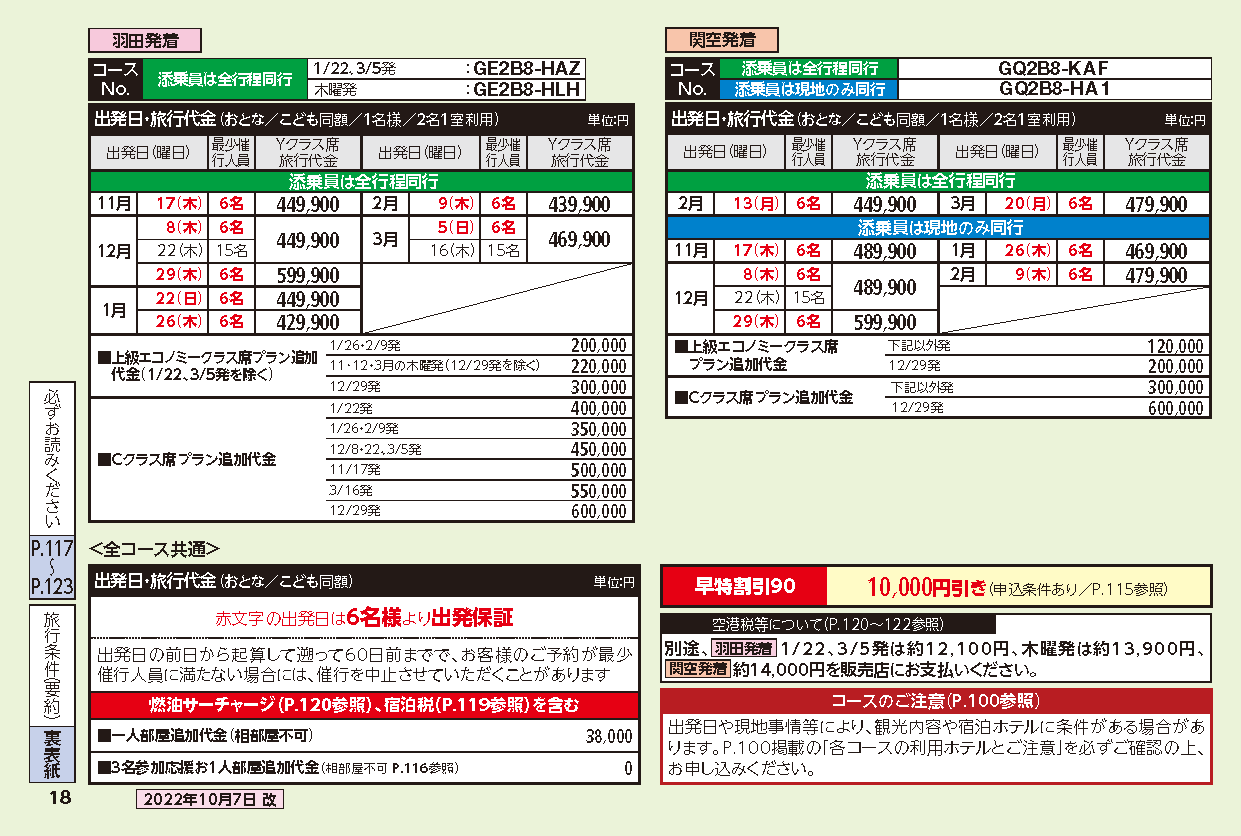The width and height of the screenshot is (1241, 836).
Task: Click the pink 羽田発着 label
Action: [x=146, y=41]
